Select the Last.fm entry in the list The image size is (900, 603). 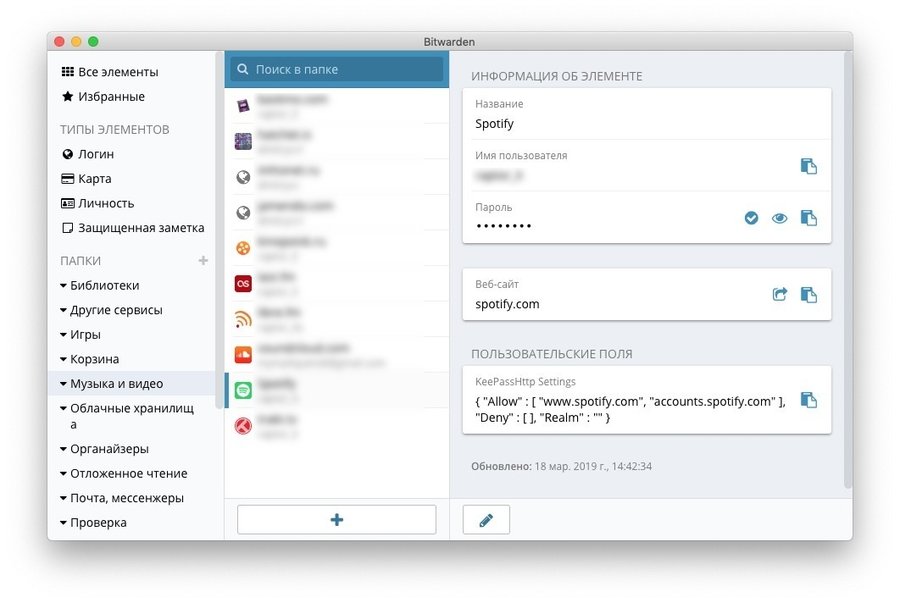tap(337, 283)
